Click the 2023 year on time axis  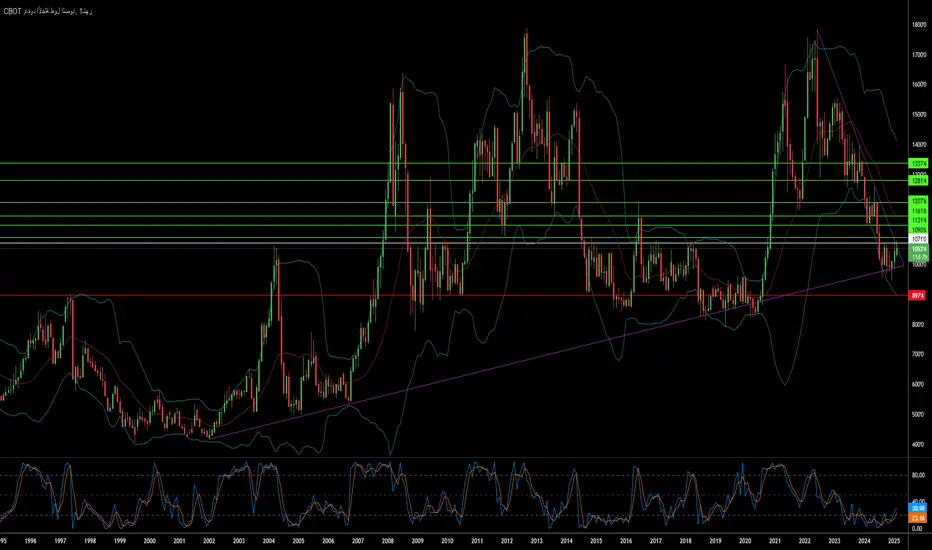pos(835,541)
